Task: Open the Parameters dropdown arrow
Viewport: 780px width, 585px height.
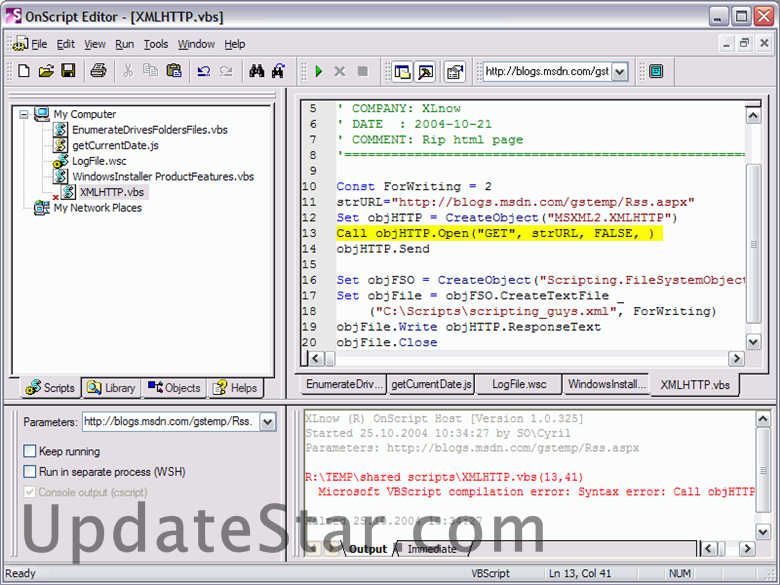Action: pyautogui.click(x=268, y=422)
